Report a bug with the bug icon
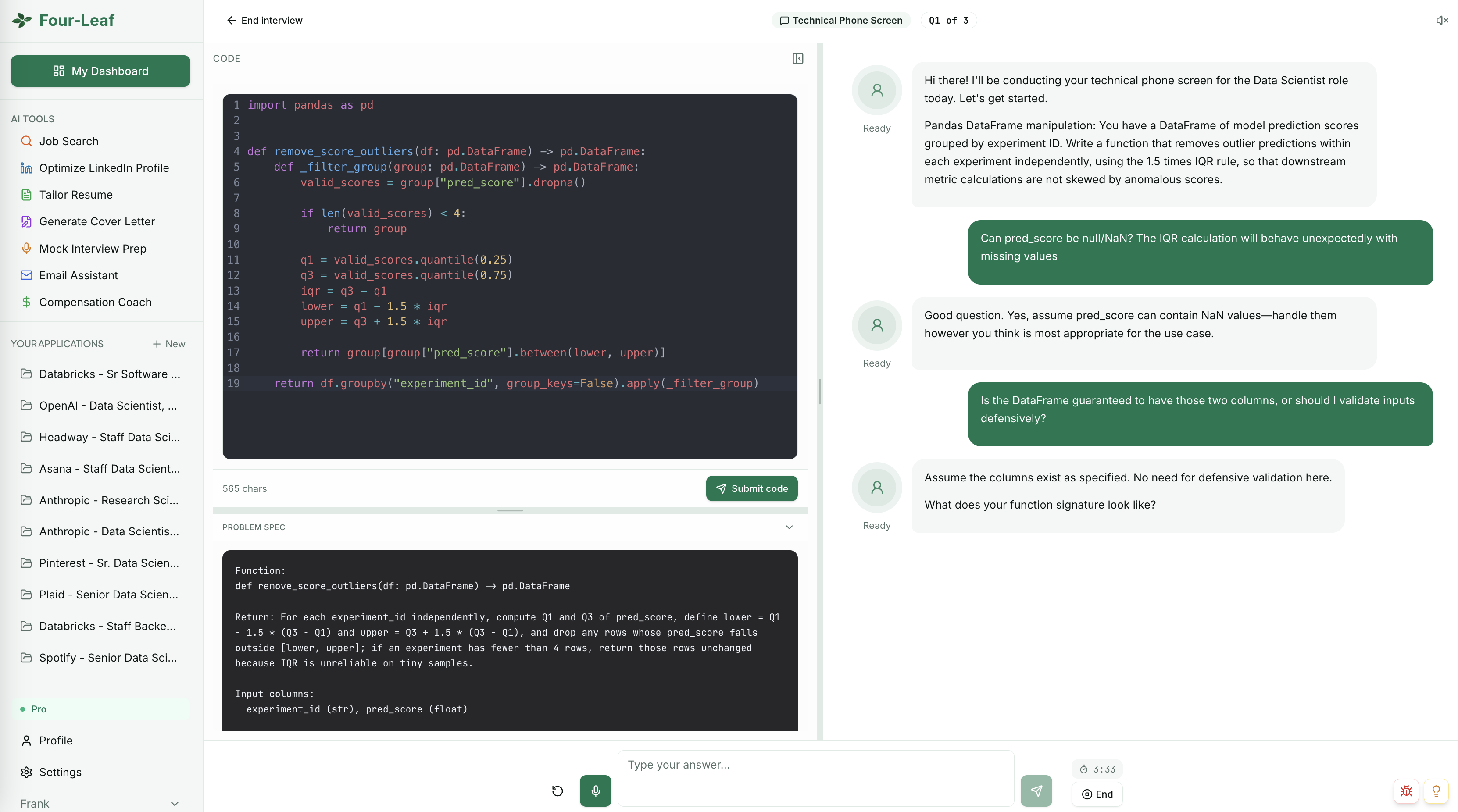 pyautogui.click(x=1406, y=791)
